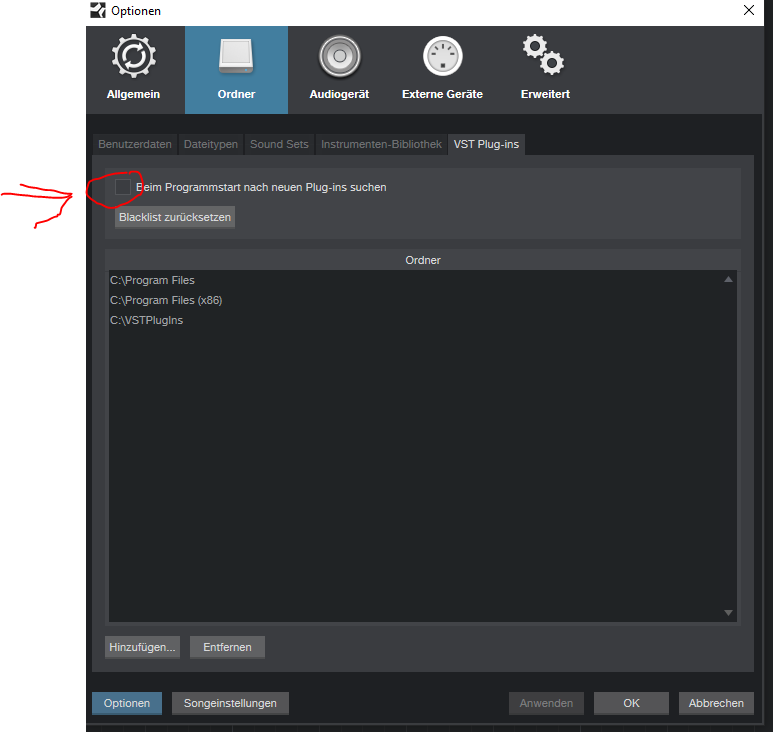This screenshot has height=732, width=773.
Task: Open the Erweitert gears icon
Action: (x=545, y=59)
